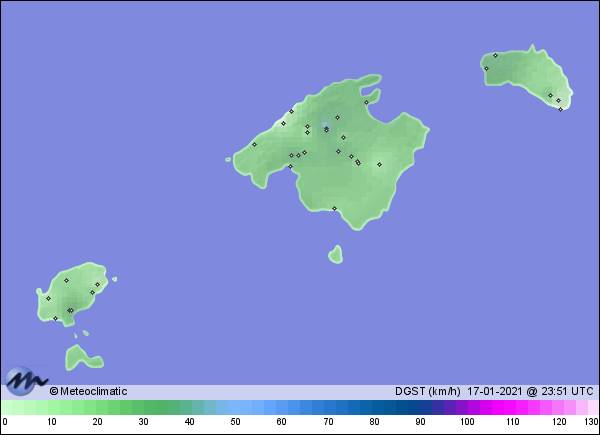Pick the magenta legend swatch above 110
The width and height of the screenshot is (600, 435).
[509, 407]
